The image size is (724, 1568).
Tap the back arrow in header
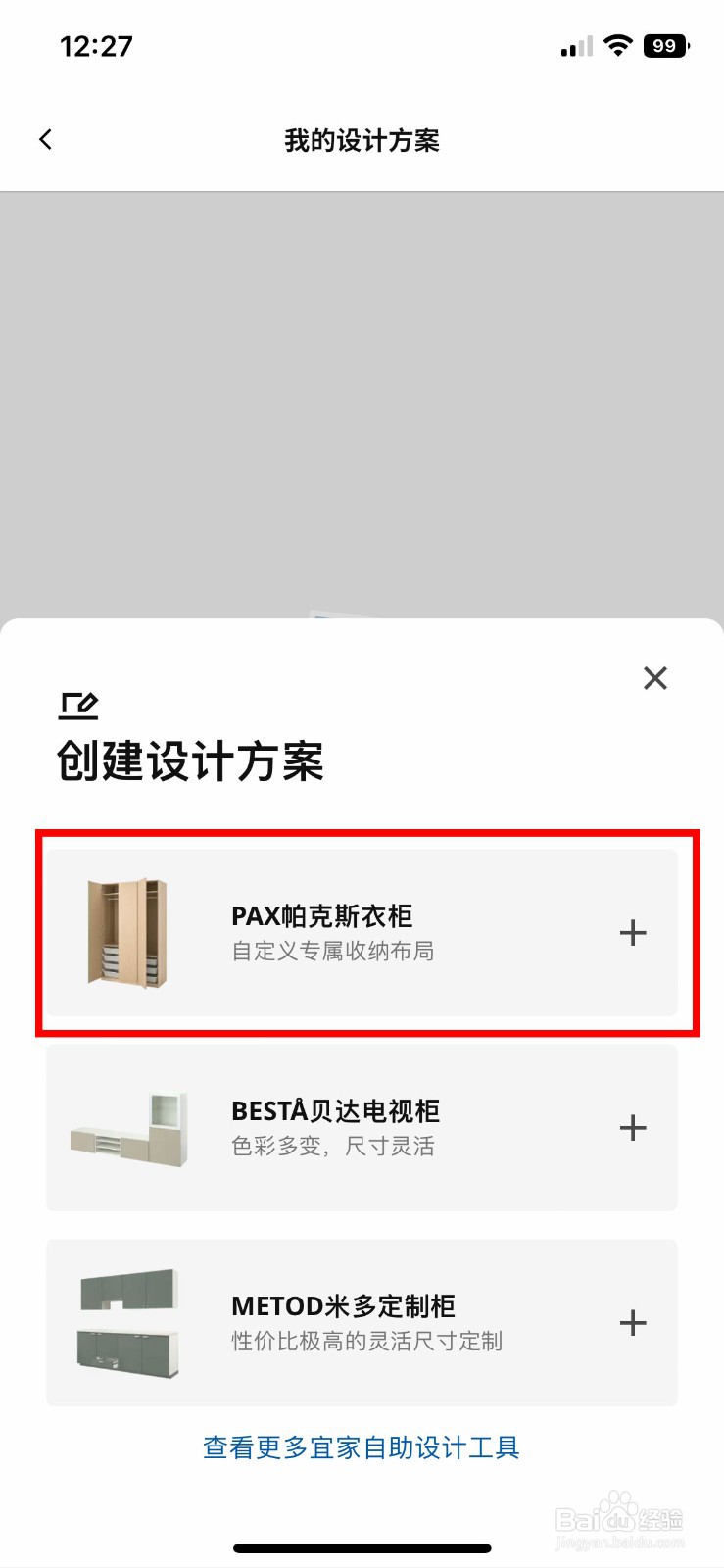pyautogui.click(x=45, y=140)
